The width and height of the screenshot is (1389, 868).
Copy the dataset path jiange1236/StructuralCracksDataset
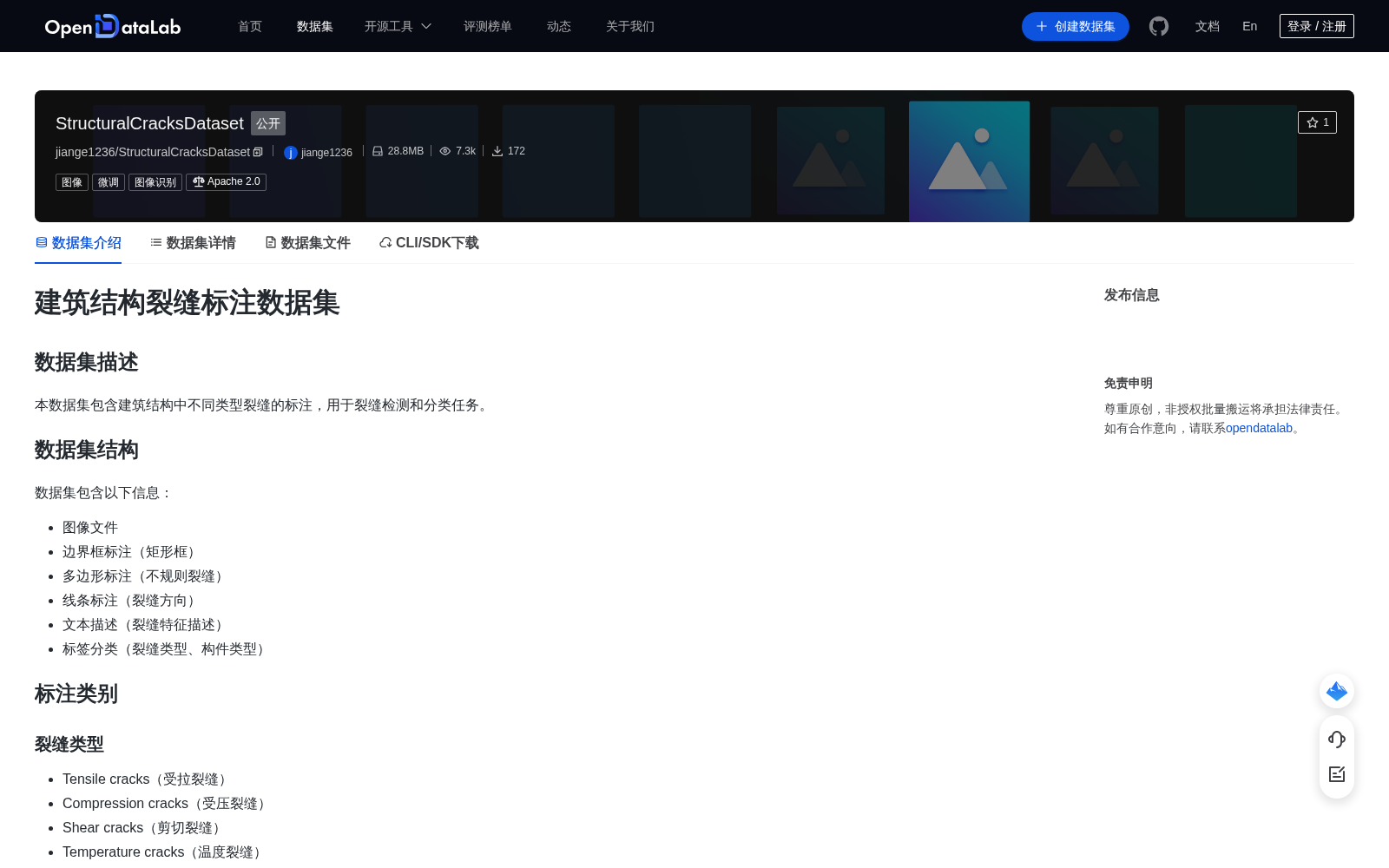[x=258, y=152]
